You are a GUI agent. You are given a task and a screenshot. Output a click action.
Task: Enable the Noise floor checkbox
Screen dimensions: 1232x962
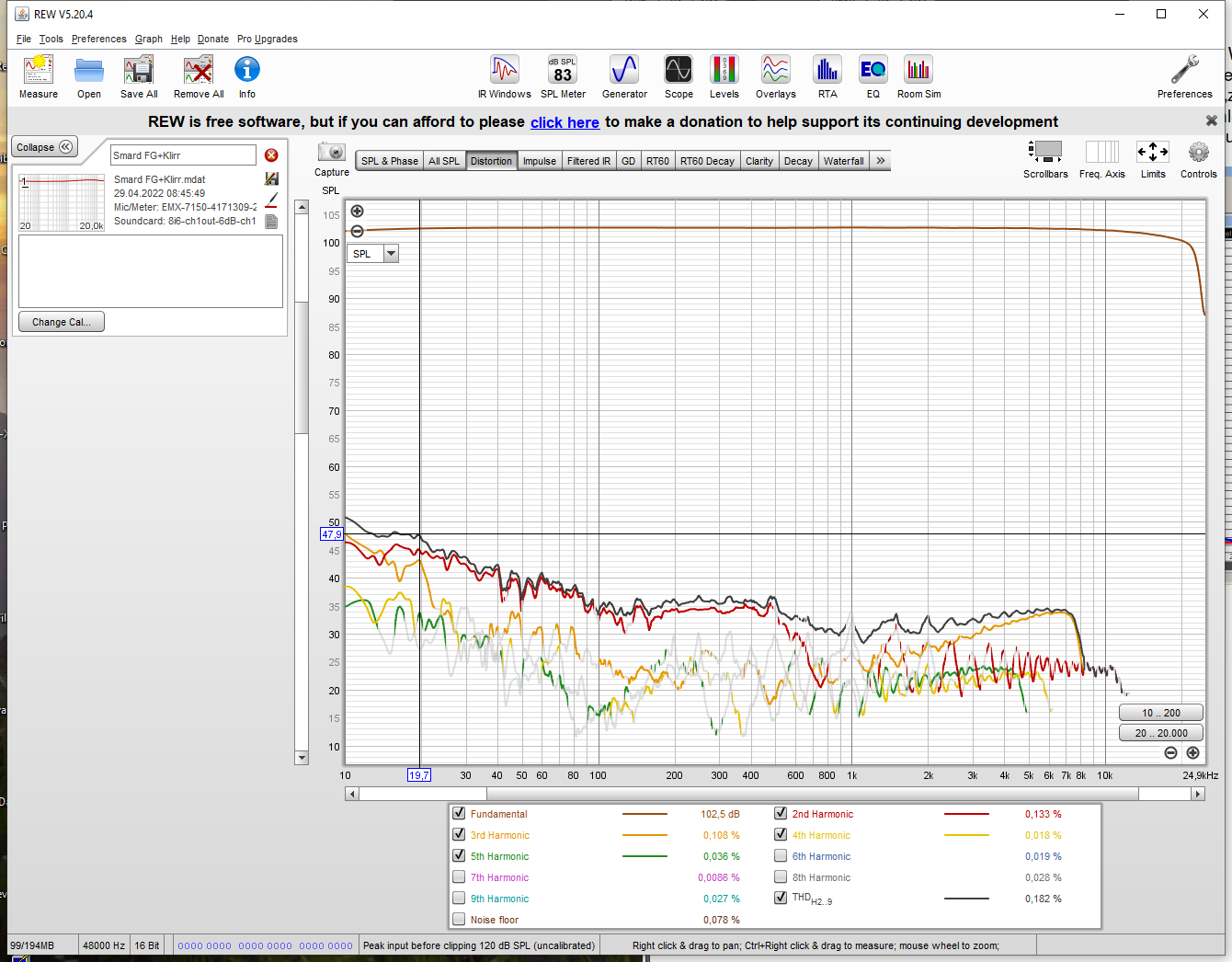tap(459, 919)
